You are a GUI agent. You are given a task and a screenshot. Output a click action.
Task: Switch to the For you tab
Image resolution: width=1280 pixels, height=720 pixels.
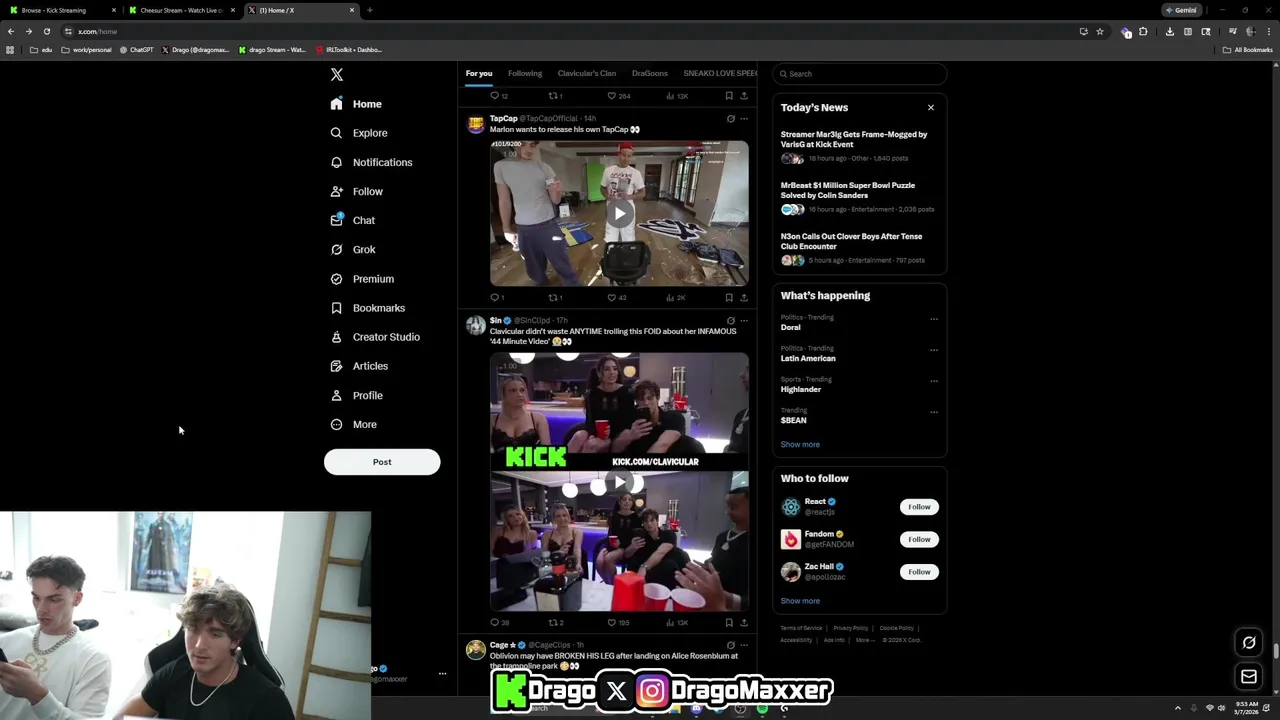click(479, 73)
